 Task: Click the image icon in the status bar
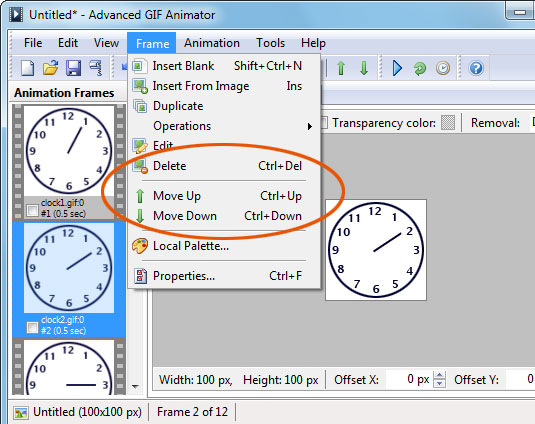21,413
